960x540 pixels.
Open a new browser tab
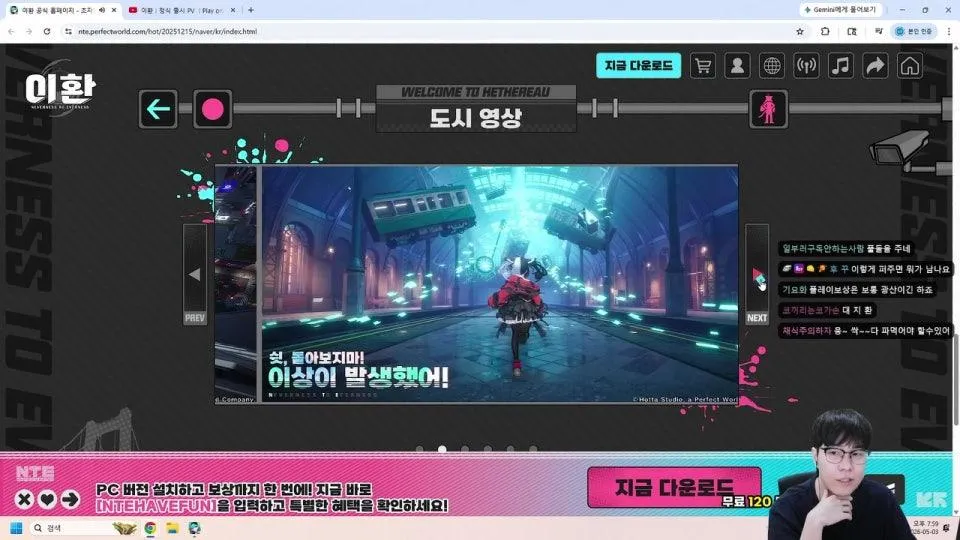click(x=251, y=10)
